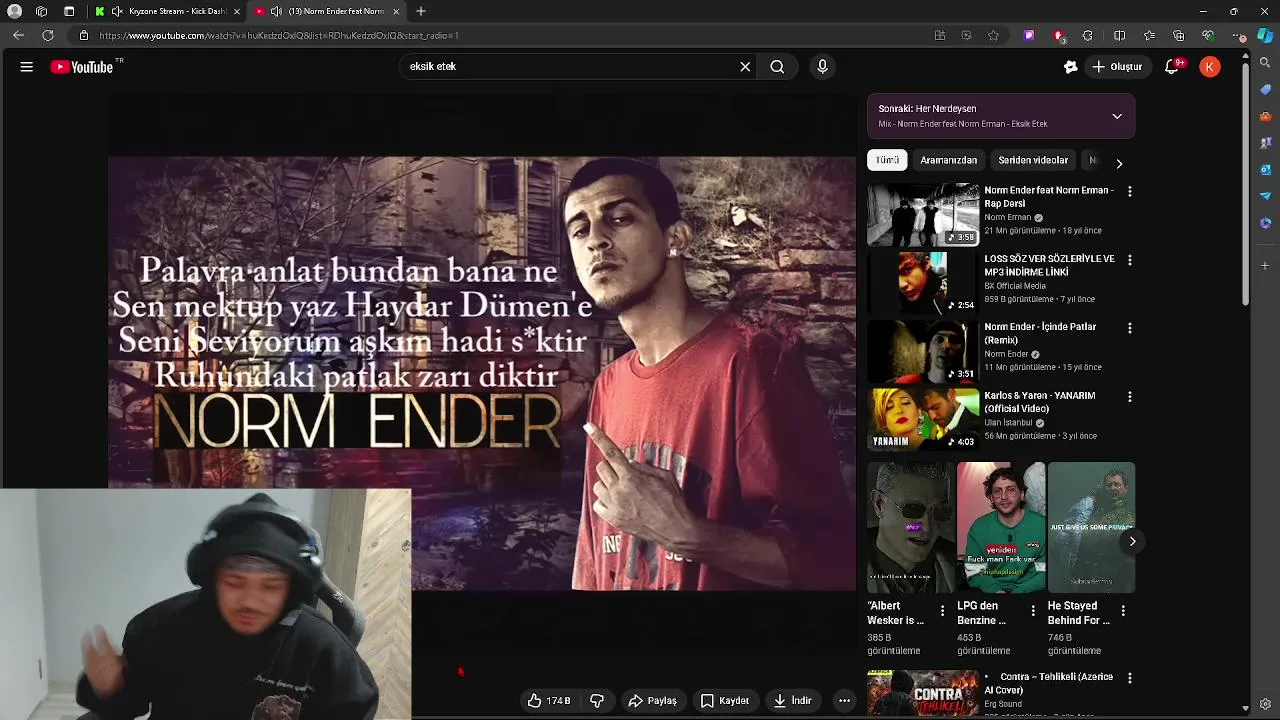Viewport: 1280px width, 720px height.
Task: Collapse the Sonraki playlist panel chevron
Action: (1117, 116)
